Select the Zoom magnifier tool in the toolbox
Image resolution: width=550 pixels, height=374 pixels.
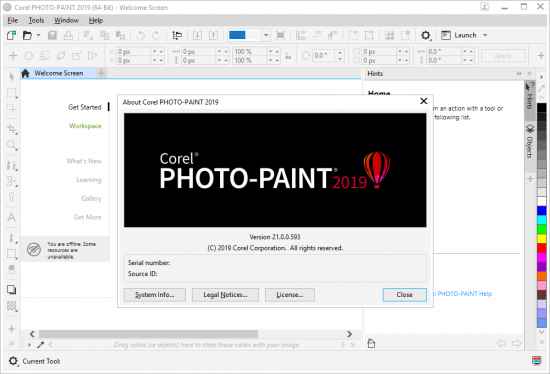pyautogui.click(x=12, y=146)
